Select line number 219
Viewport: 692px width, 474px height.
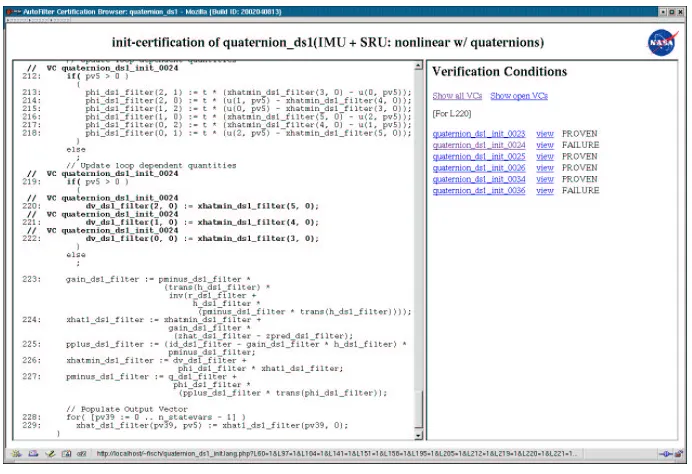(31, 182)
